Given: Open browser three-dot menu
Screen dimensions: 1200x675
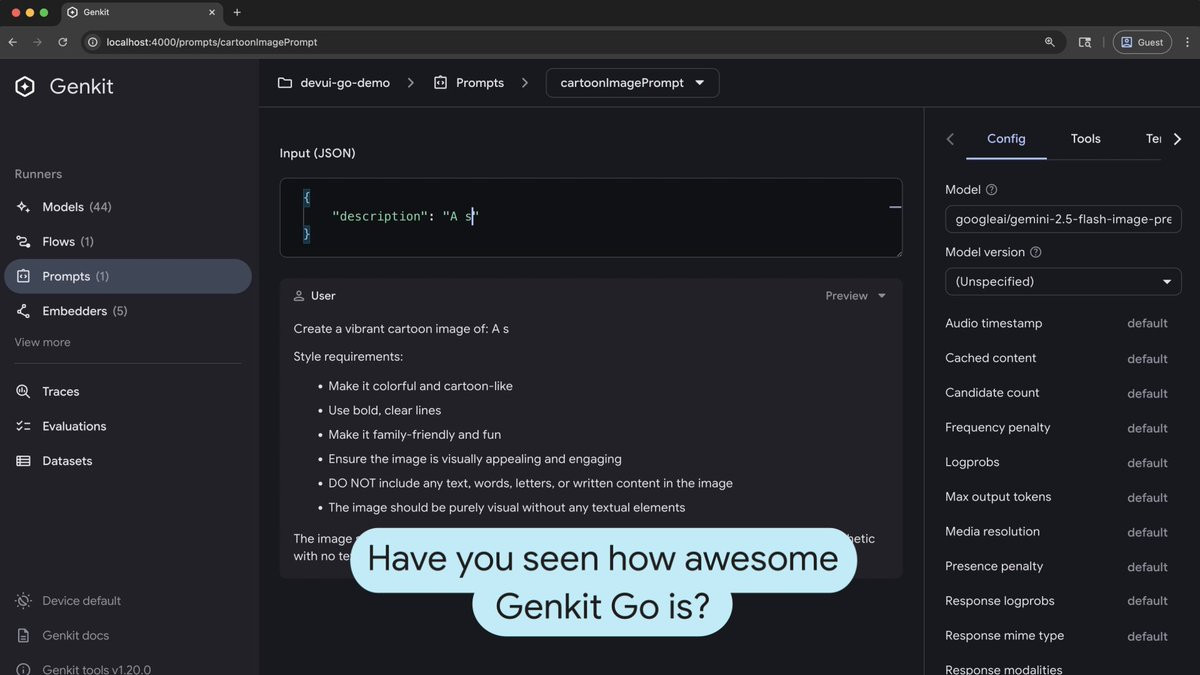Looking at the screenshot, I should [1187, 42].
